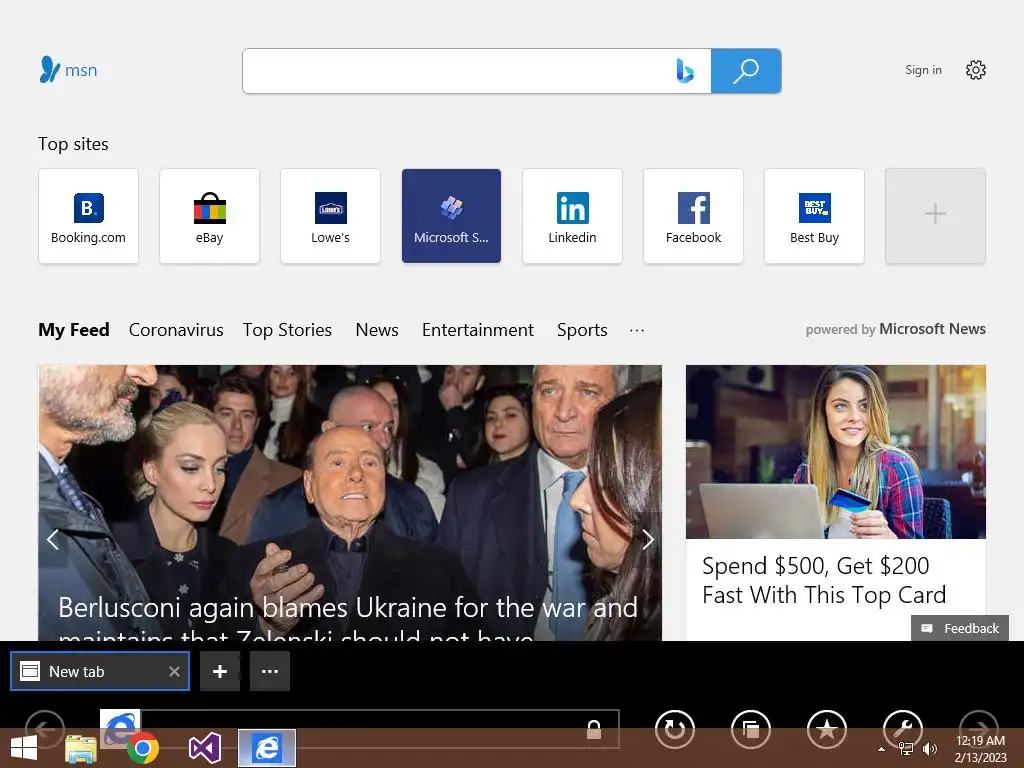Screen dimensions: 1024x768
Task: Select the My Feed tab
Action: coord(74,330)
